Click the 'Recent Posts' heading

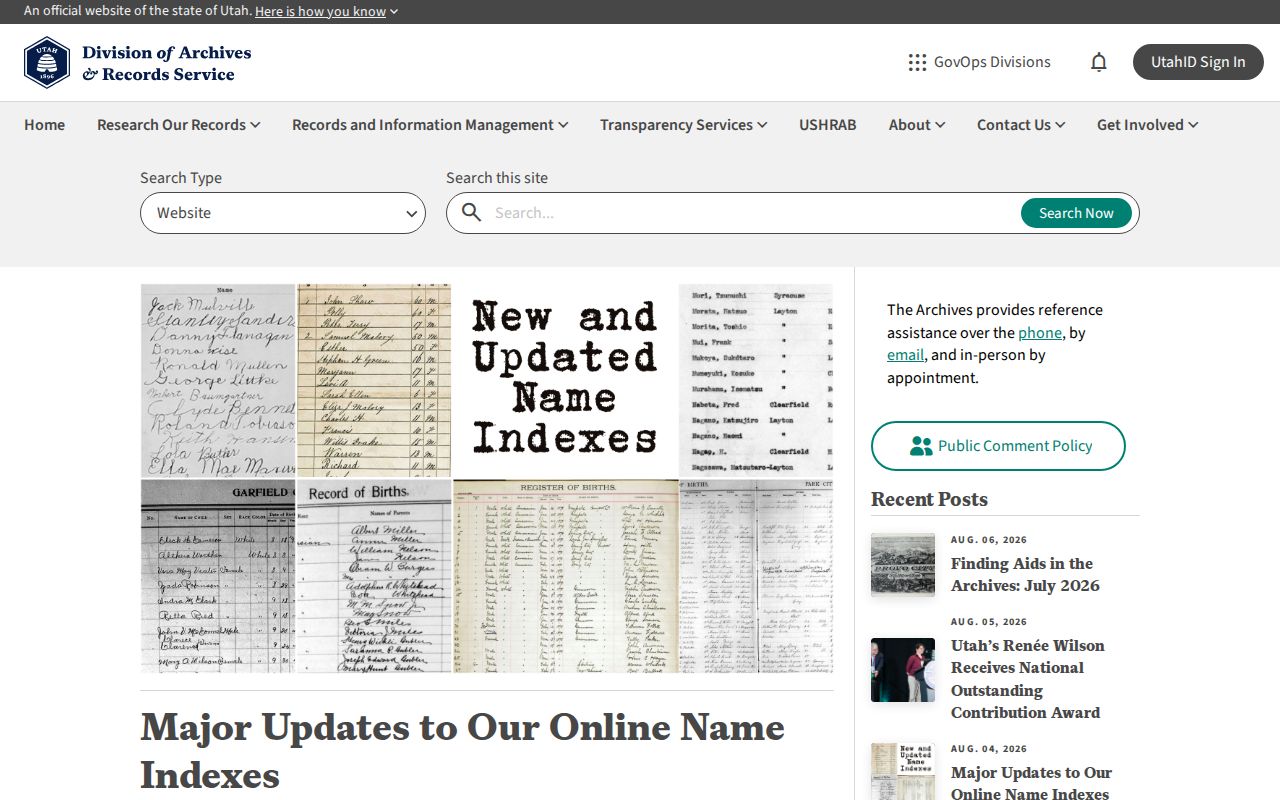[x=929, y=499]
